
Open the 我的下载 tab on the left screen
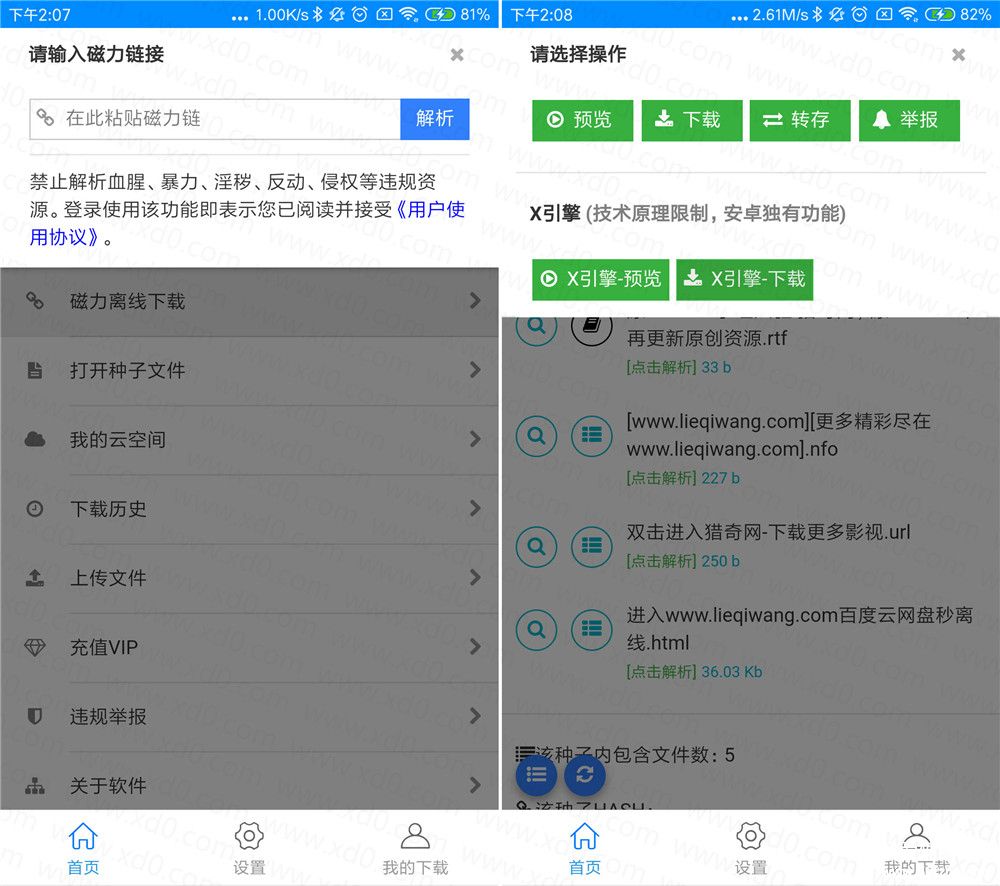(x=415, y=848)
